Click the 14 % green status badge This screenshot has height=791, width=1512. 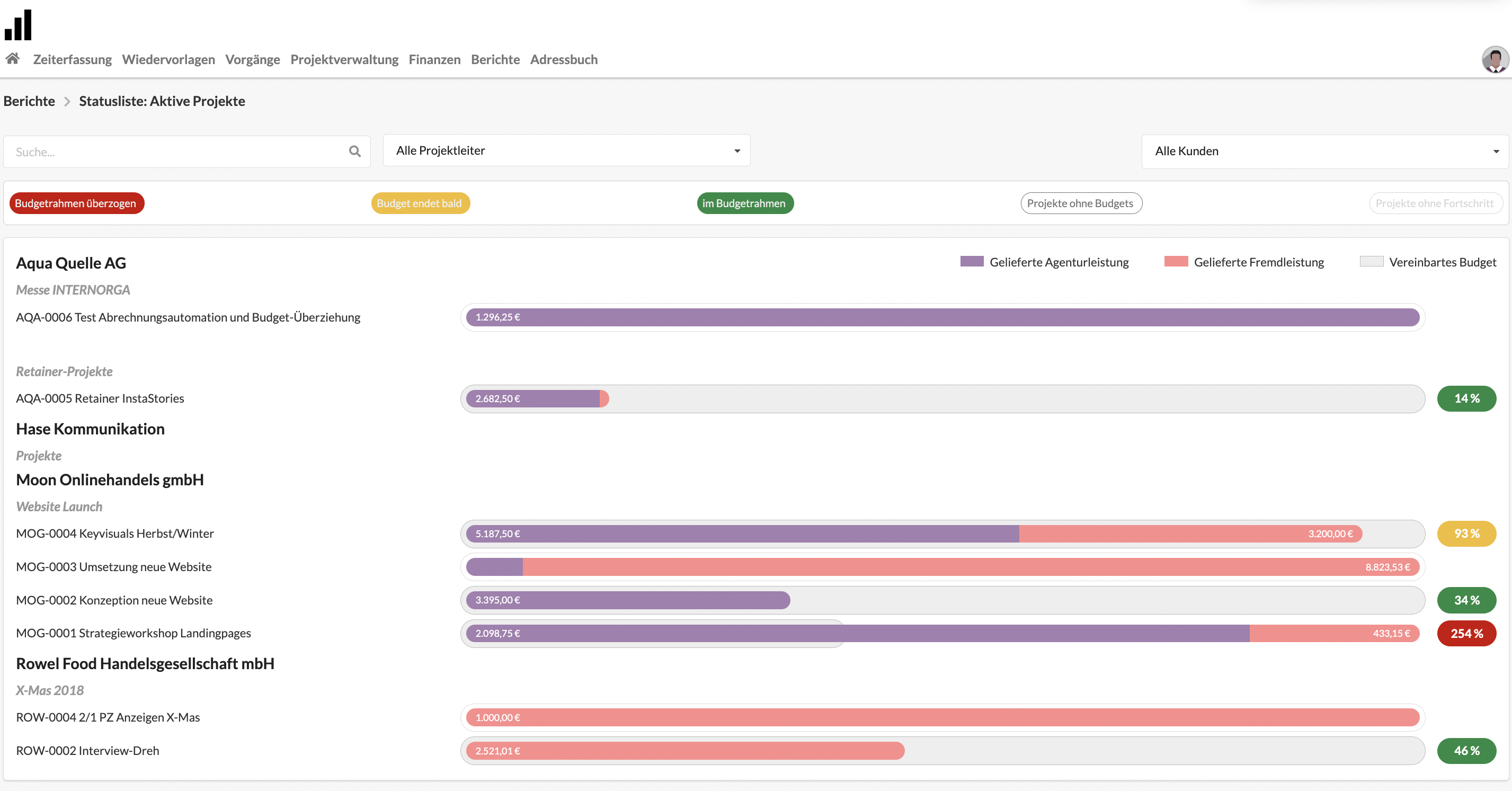1466,398
